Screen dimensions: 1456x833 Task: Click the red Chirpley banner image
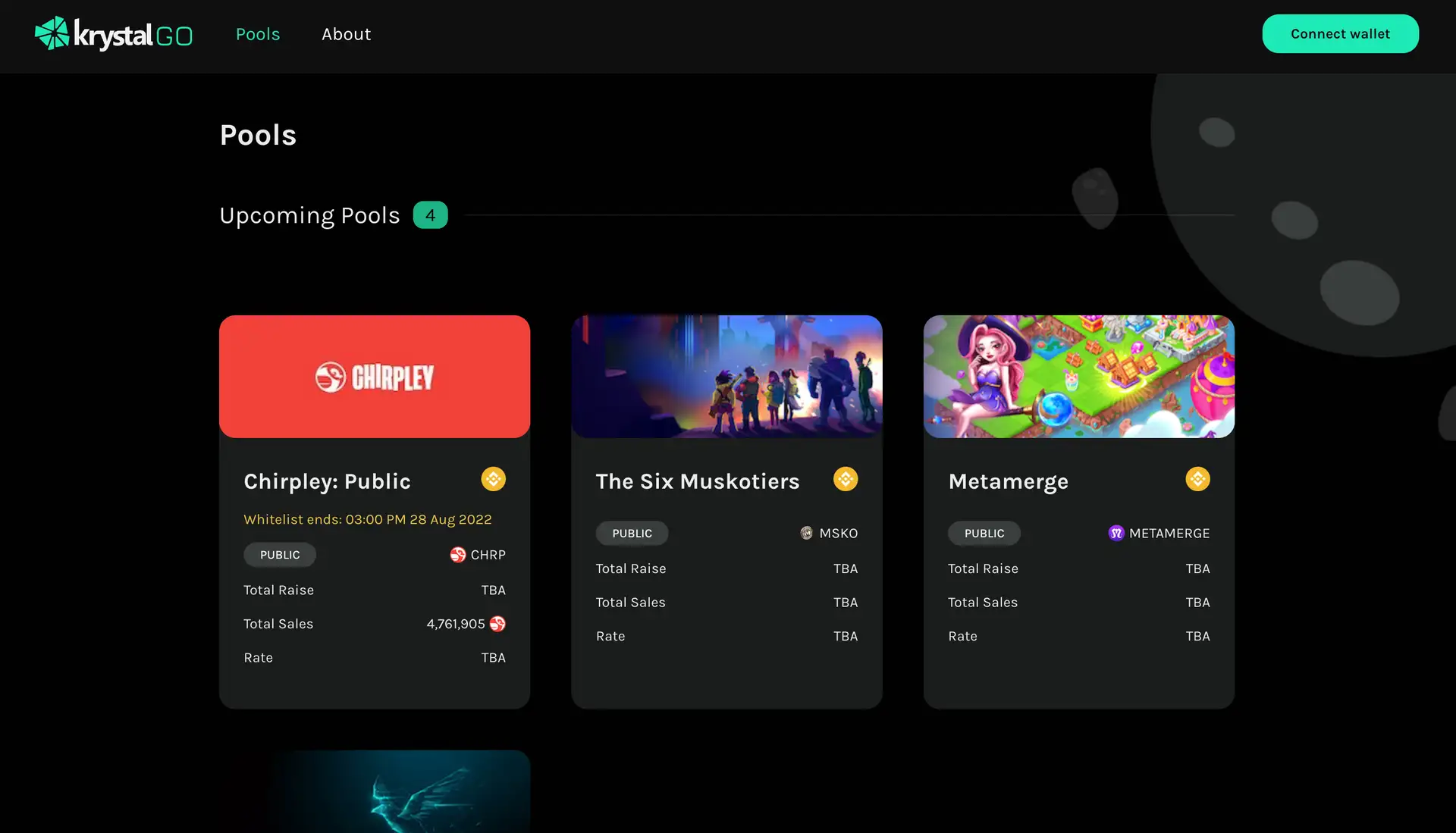pos(375,377)
